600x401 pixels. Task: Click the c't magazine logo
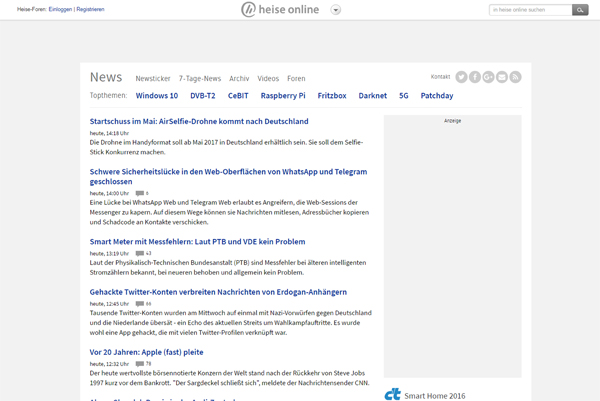point(393,394)
